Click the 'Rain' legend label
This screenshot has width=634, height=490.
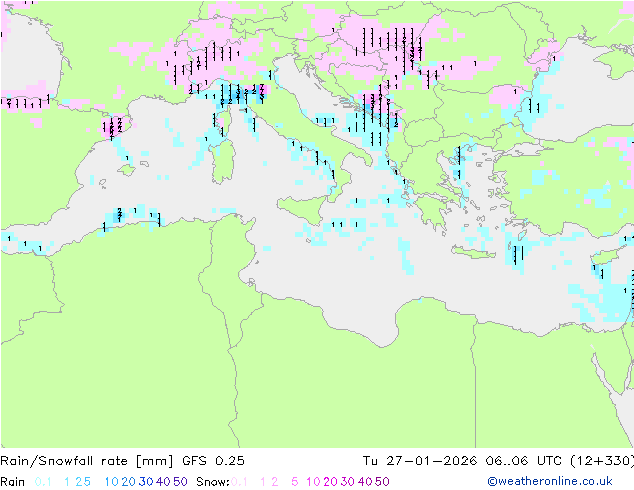click(x=13, y=482)
